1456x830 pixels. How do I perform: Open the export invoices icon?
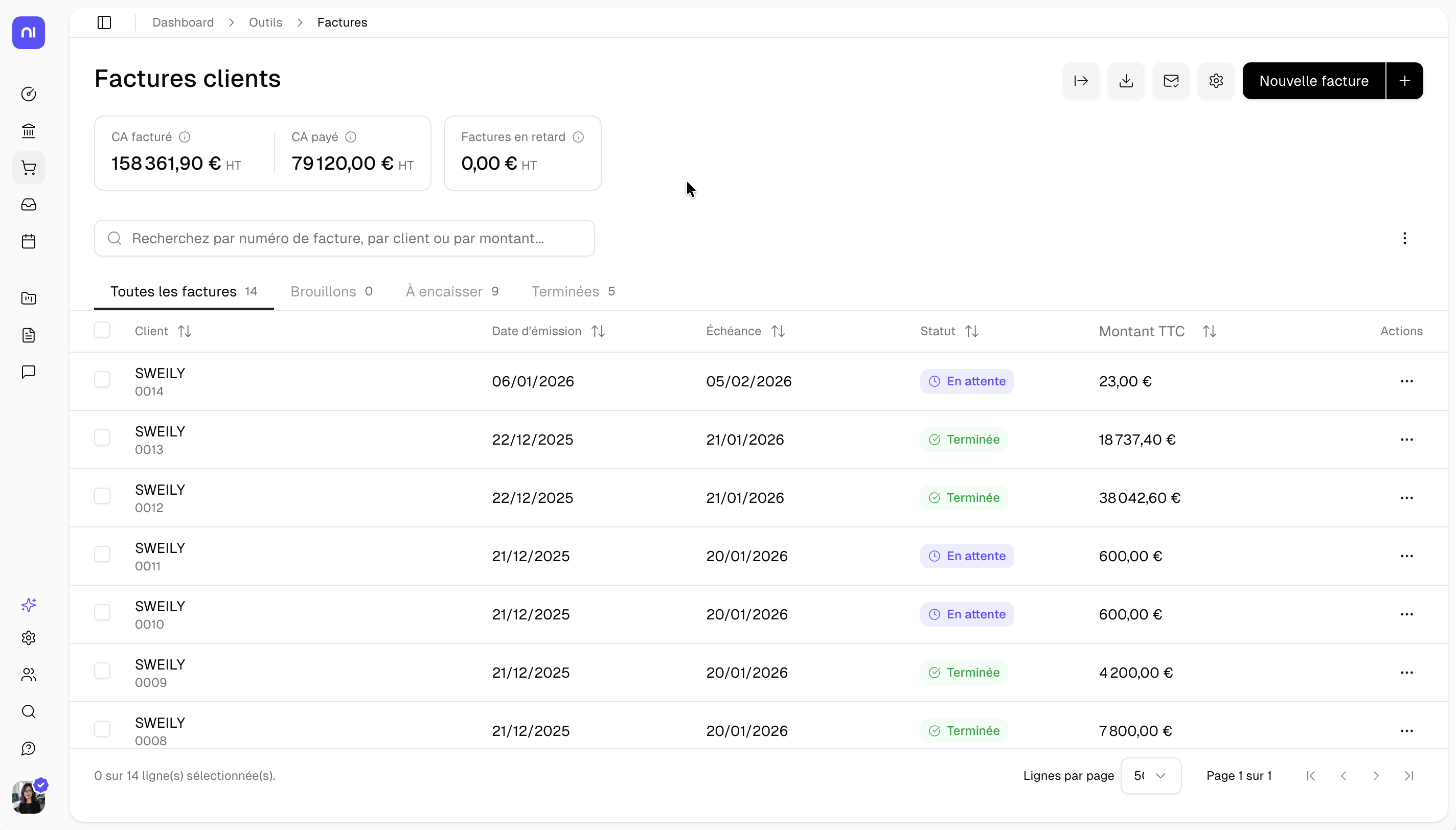(1080, 80)
